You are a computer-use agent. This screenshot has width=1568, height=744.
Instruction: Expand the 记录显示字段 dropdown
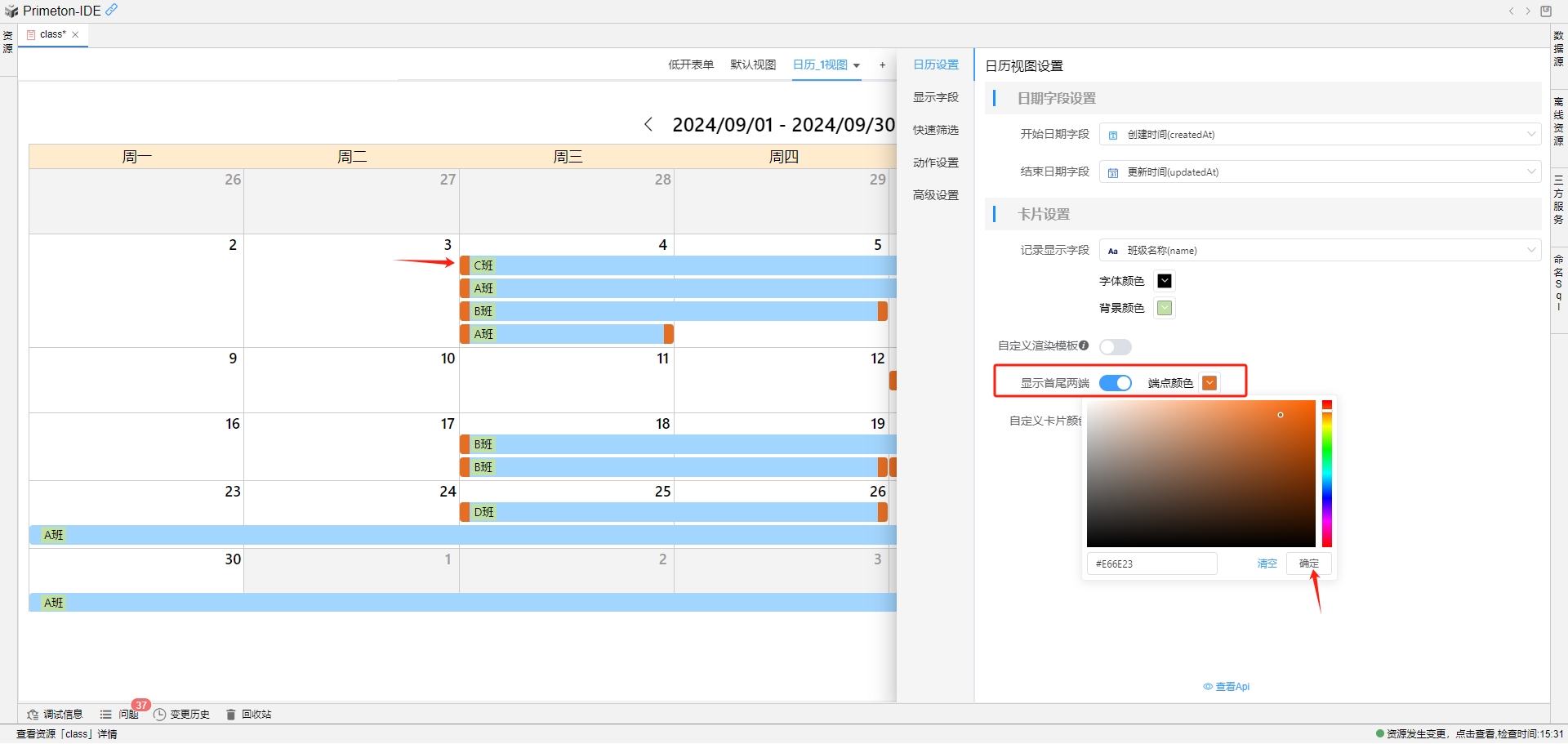pos(1531,250)
